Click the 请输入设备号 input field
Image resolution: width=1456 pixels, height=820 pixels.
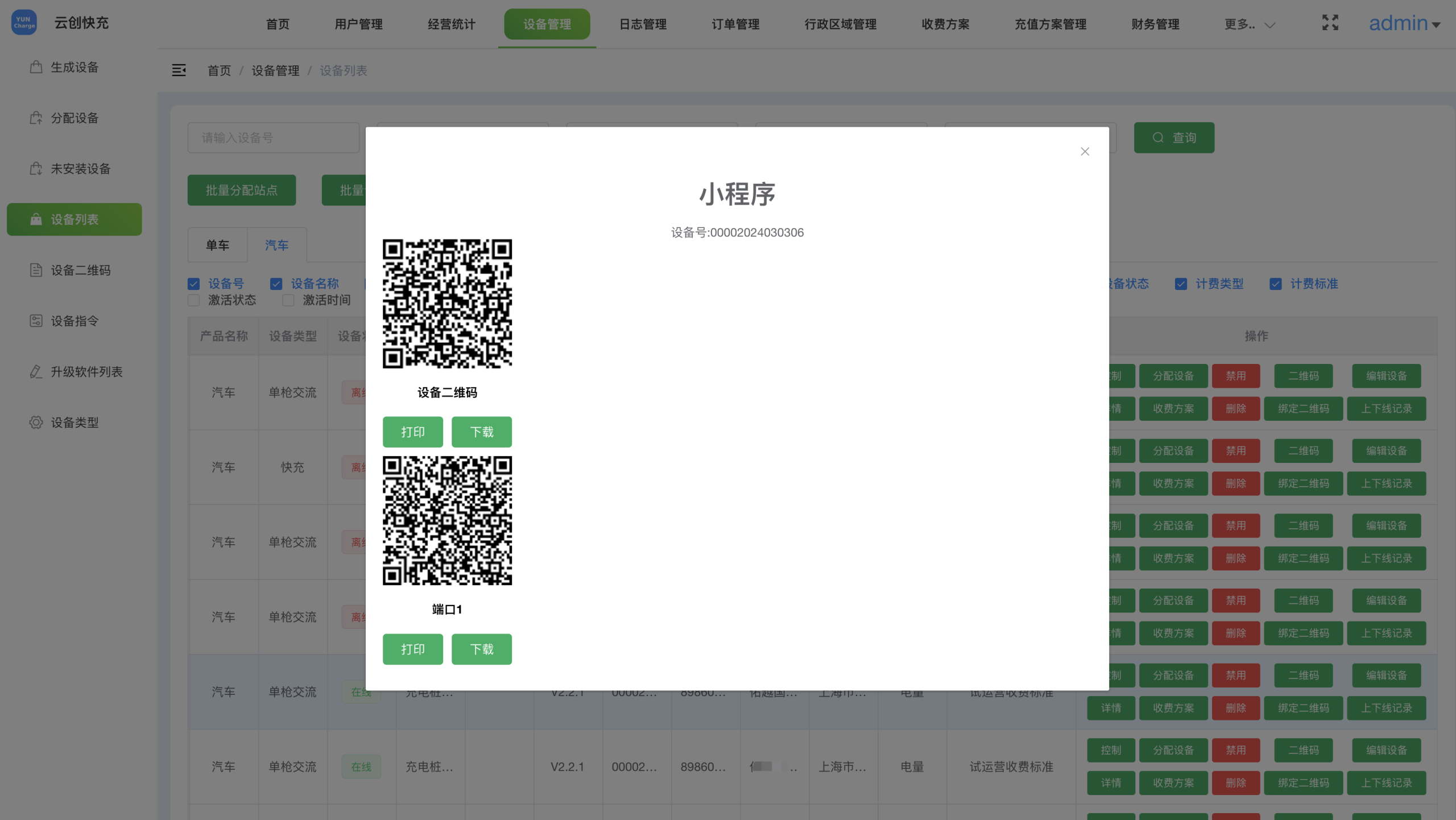pos(273,138)
